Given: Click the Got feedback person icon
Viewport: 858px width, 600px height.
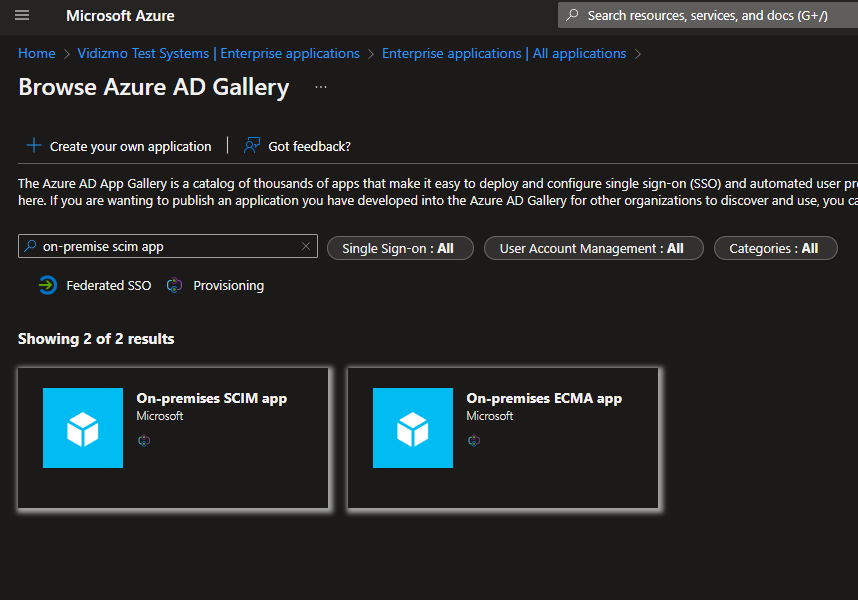Looking at the screenshot, I should point(252,146).
